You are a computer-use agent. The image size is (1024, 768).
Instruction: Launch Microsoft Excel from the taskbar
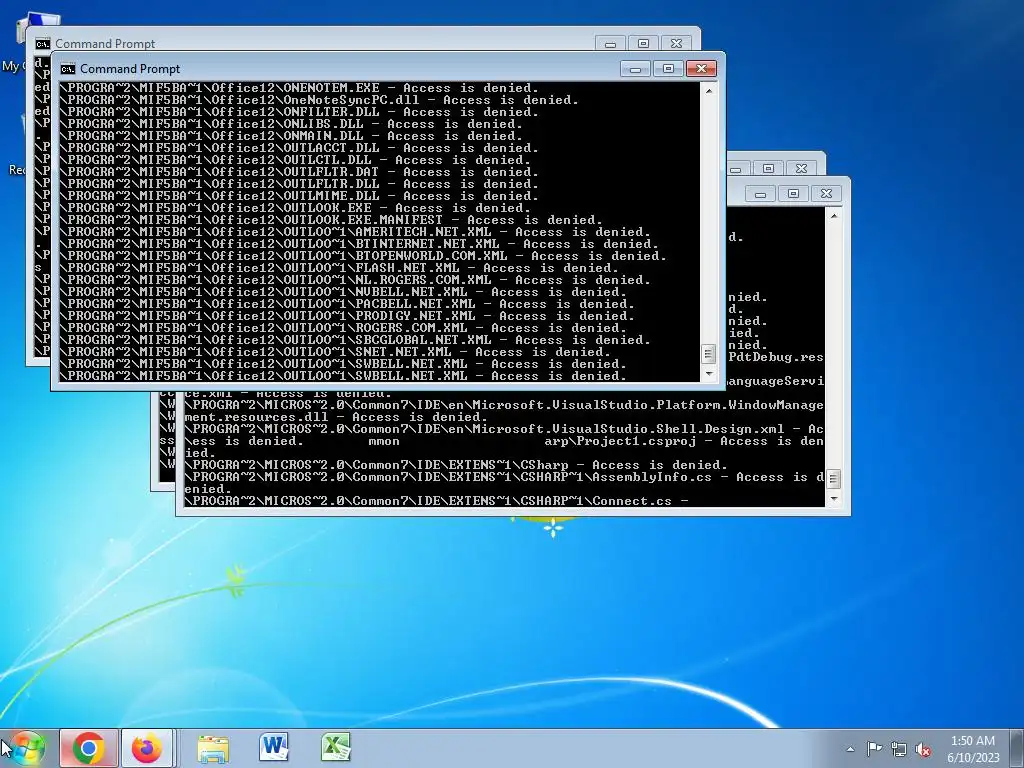pos(335,747)
